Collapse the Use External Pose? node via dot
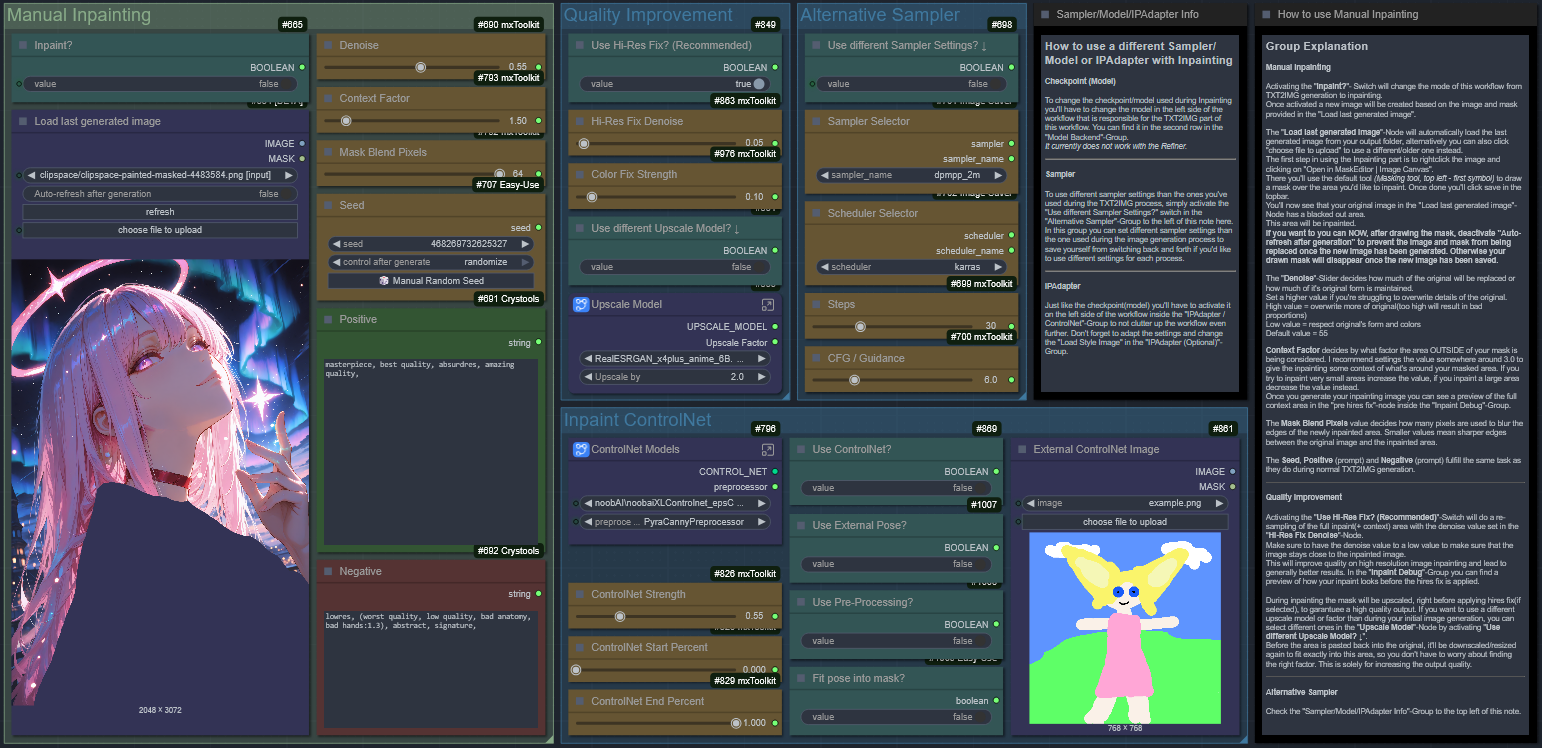Viewport: 1542px width, 748px height. tap(800, 525)
